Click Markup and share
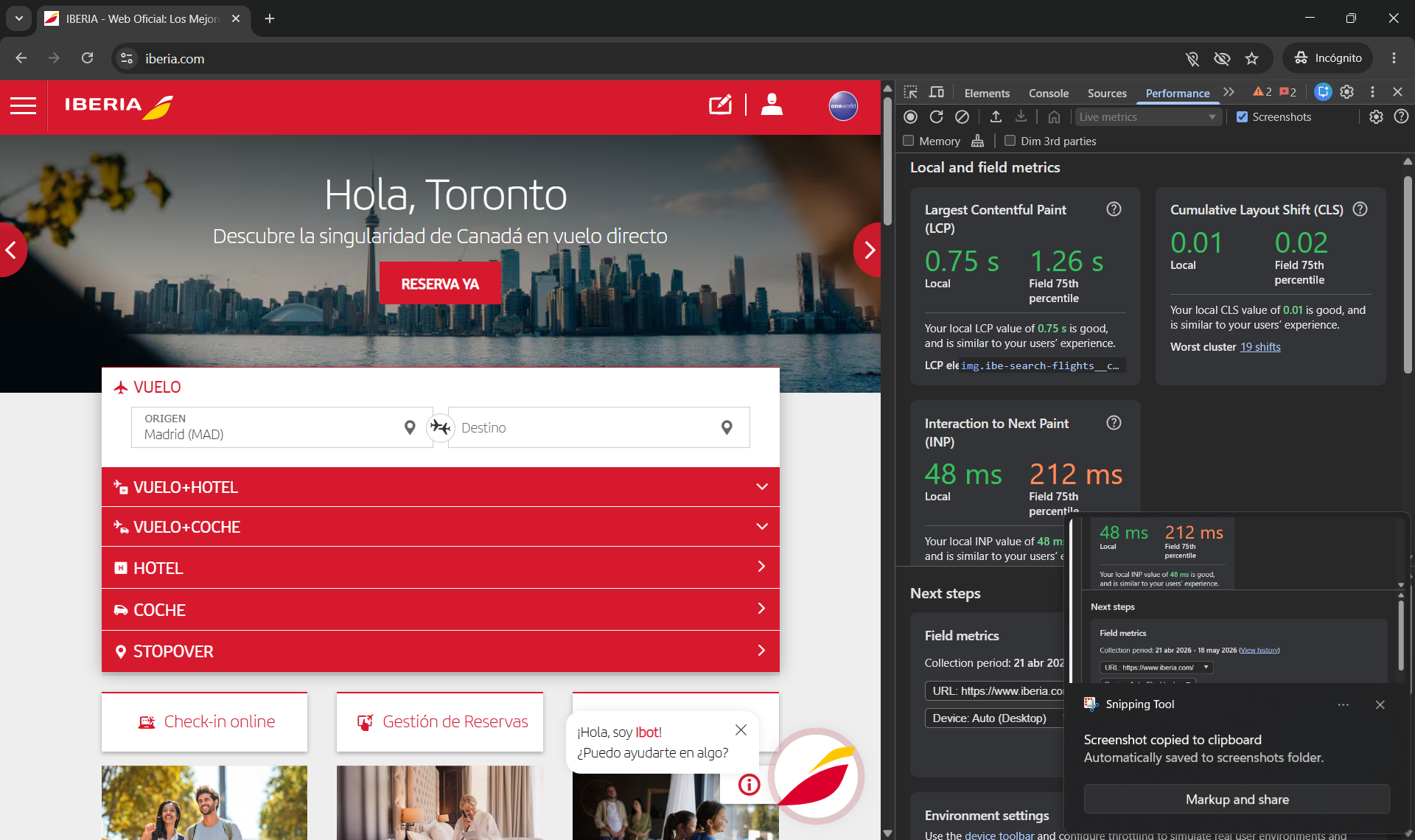Screen dimensions: 1415x840 coord(1237,799)
